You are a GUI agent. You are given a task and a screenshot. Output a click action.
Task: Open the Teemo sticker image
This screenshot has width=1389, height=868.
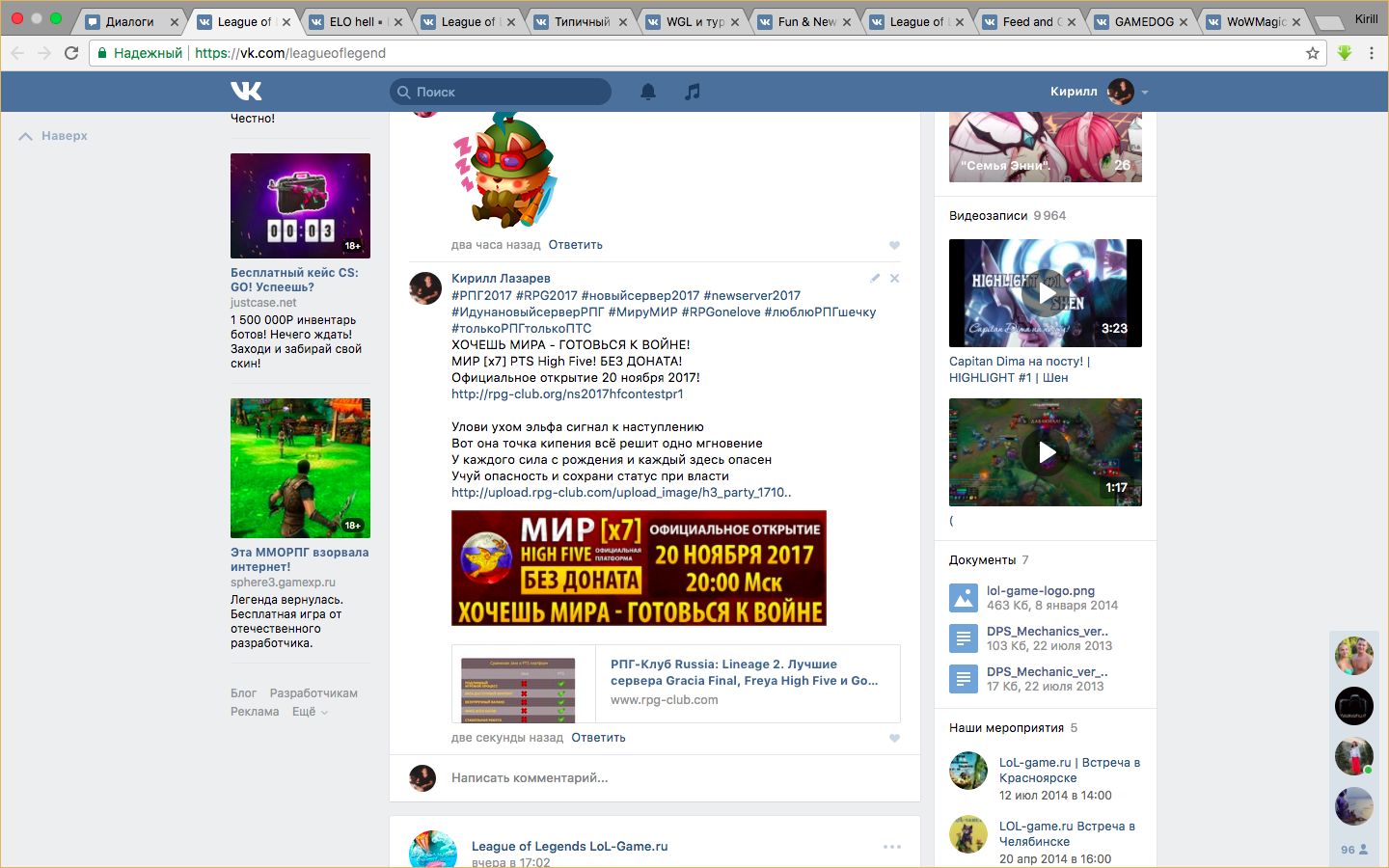pos(504,170)
